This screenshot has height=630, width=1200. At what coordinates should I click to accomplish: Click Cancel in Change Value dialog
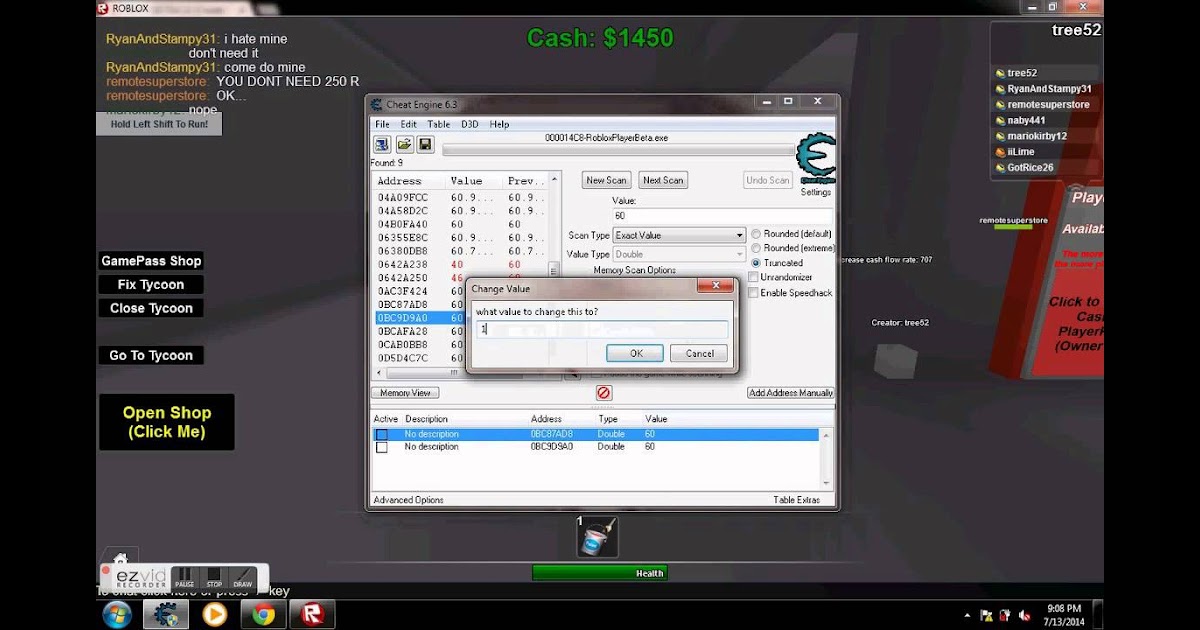click(699, 353)
